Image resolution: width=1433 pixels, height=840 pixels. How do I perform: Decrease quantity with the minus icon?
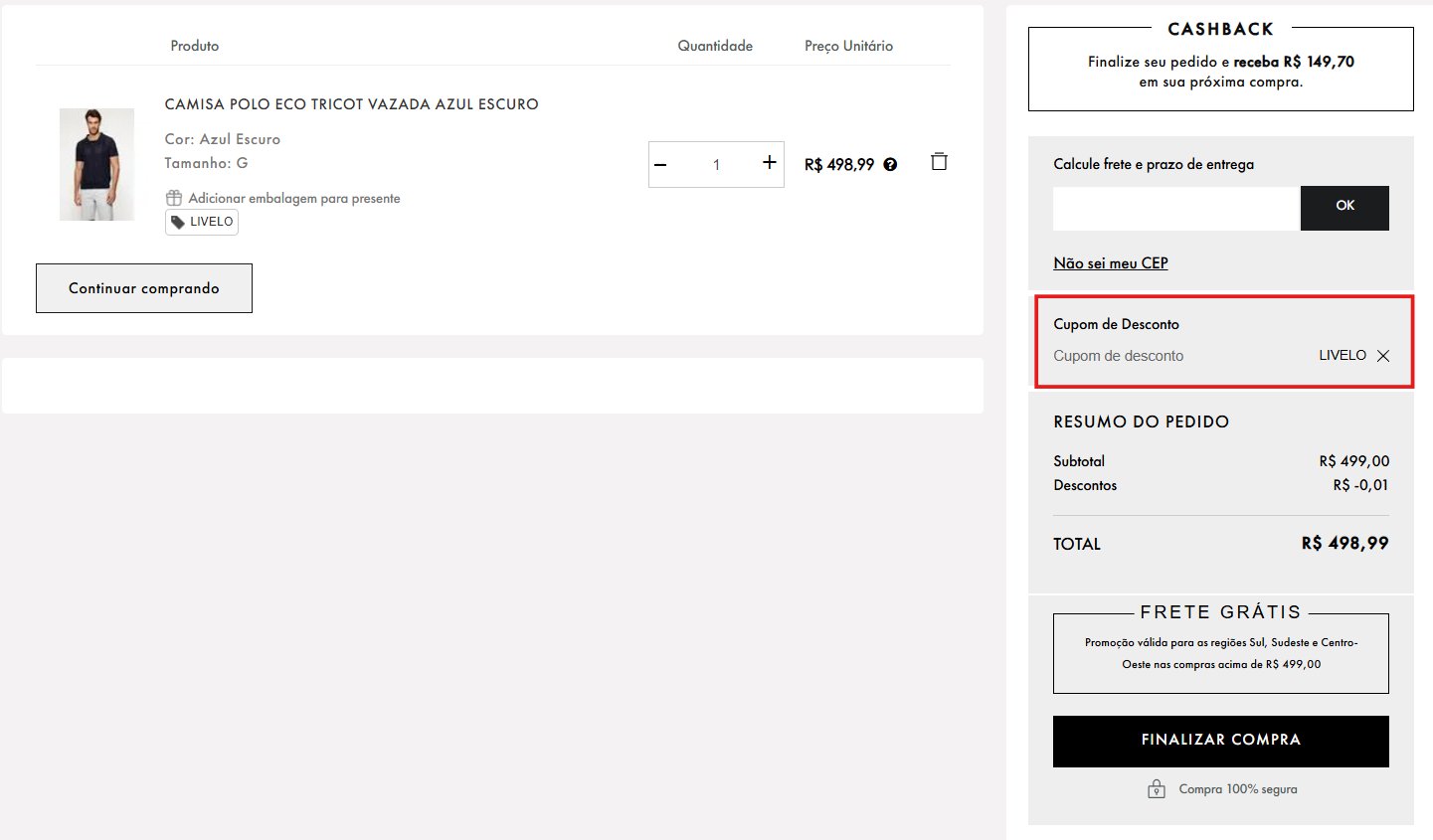click(x=661, y=164)
